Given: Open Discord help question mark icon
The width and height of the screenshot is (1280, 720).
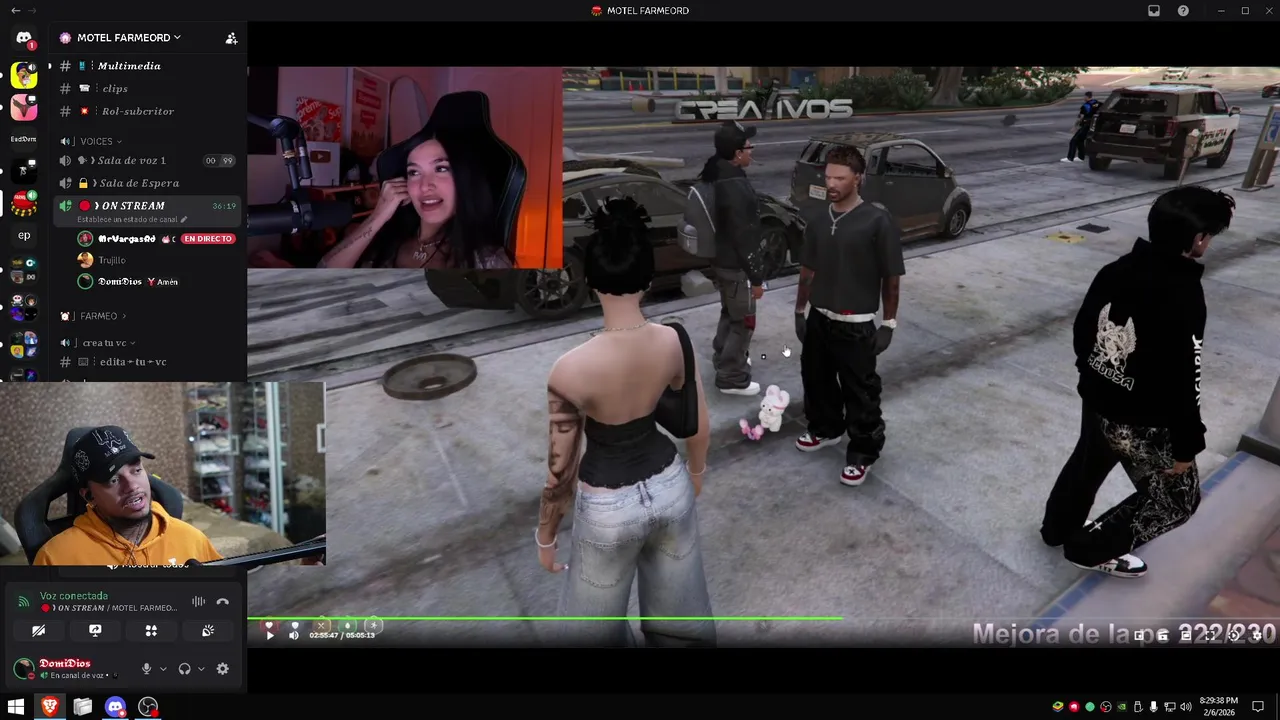Looking at the screenshot, I should (1184, 11).
